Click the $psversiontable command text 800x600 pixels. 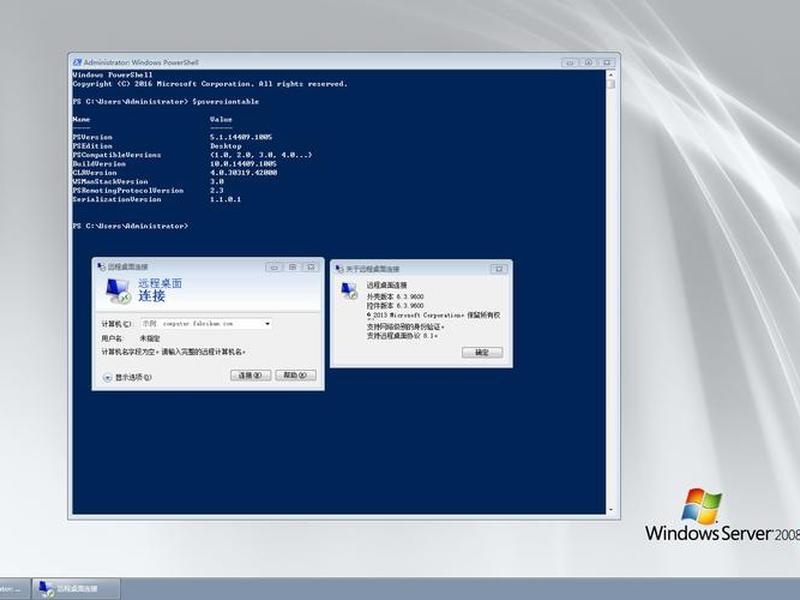pyautogui.click(x=226, y=102)
